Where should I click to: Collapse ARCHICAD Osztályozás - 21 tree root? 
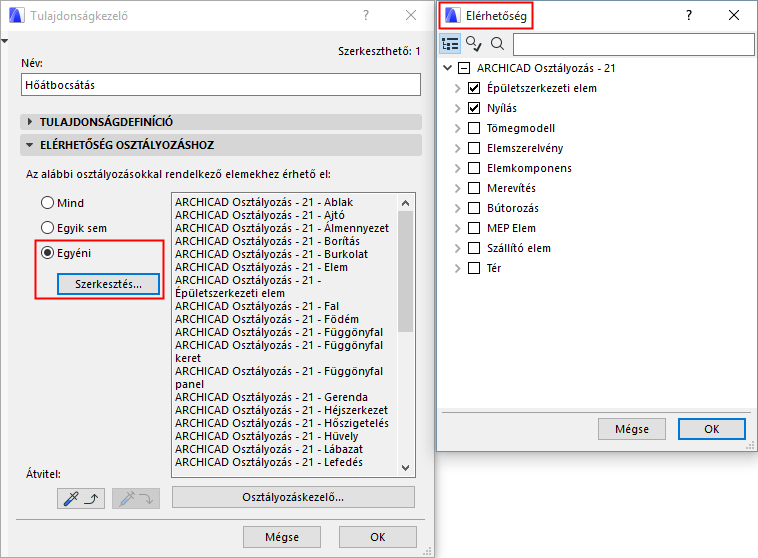tap(448, 68)
